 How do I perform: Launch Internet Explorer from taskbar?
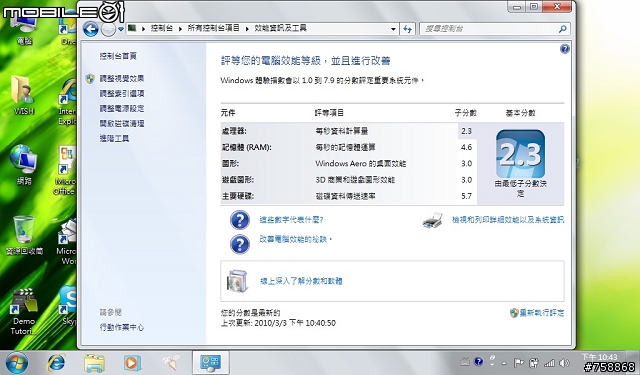pos(56,363)
